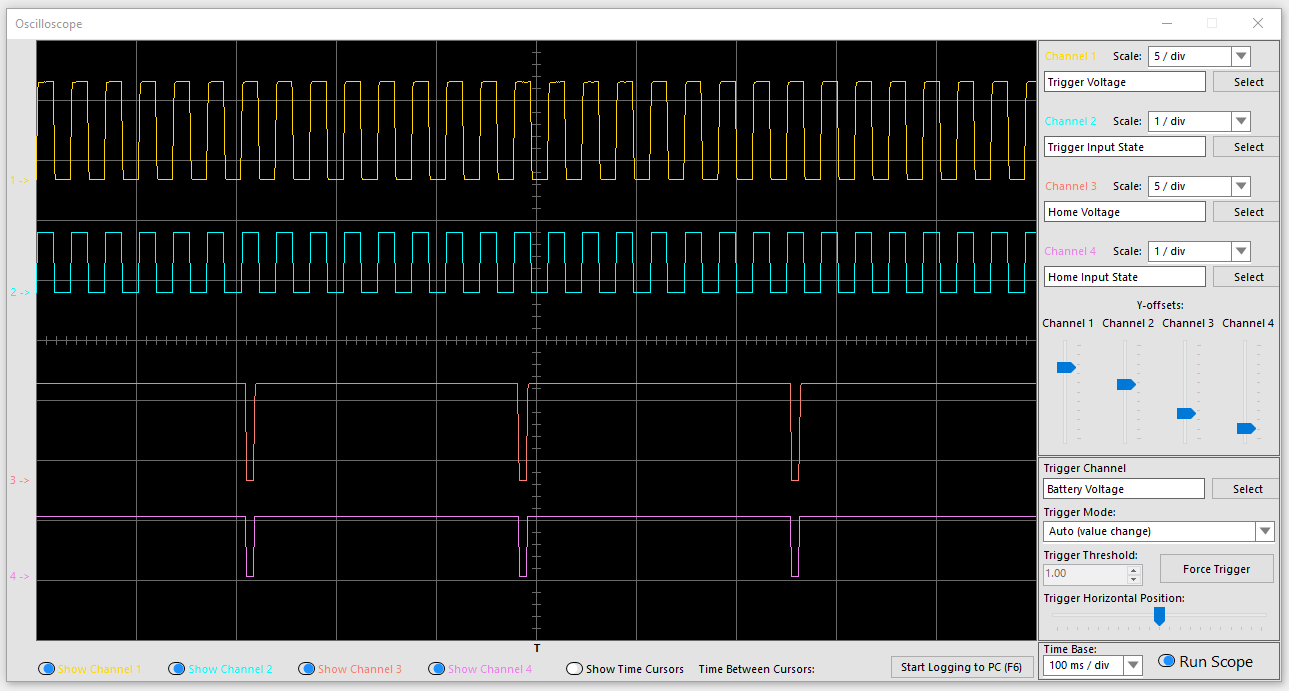Toggle Show Channel 2 visibility
The image size is (1289, 691).
click(x=177, y=669)
